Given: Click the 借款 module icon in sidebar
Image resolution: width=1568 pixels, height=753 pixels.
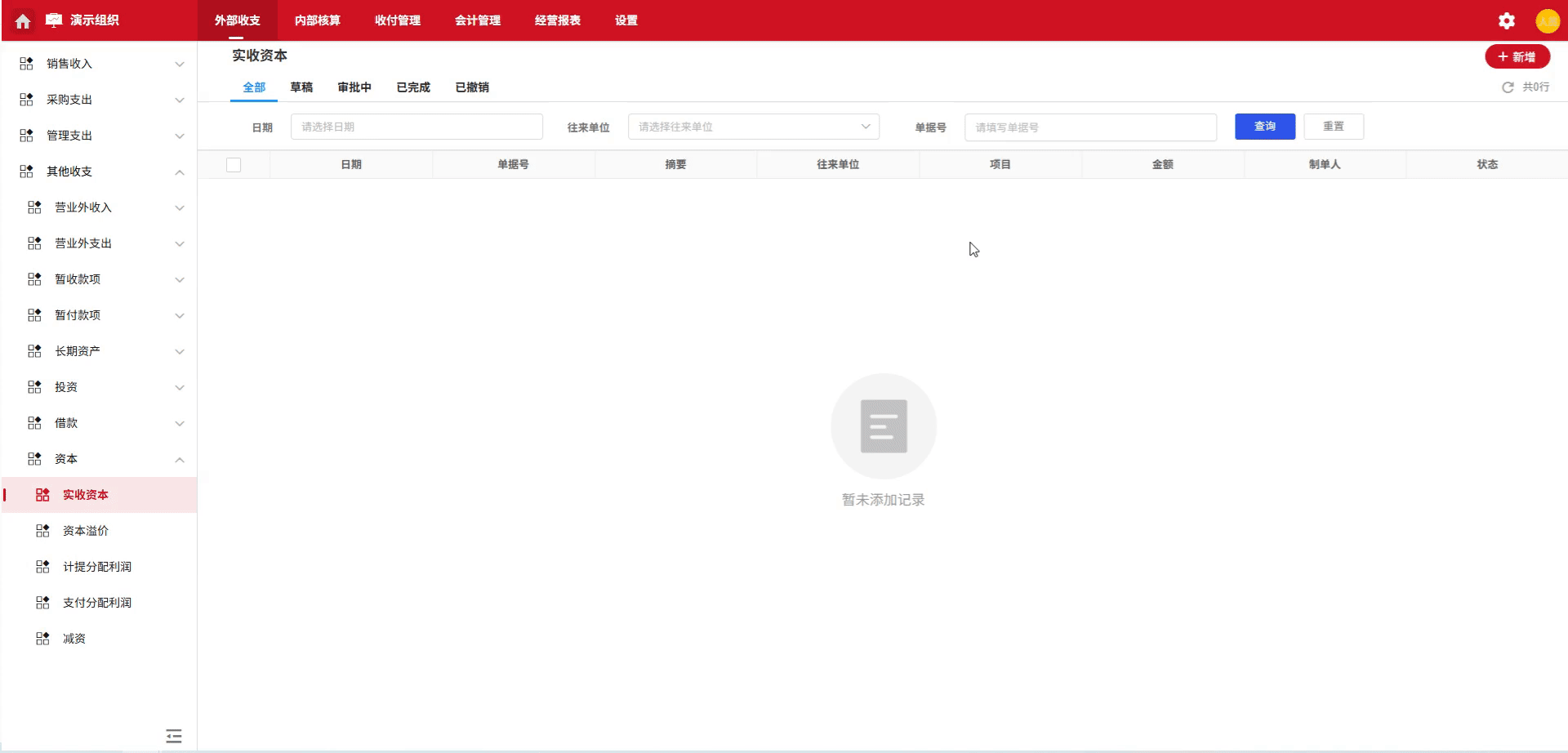Looking at the screenshot, I should tap(33, 422).
